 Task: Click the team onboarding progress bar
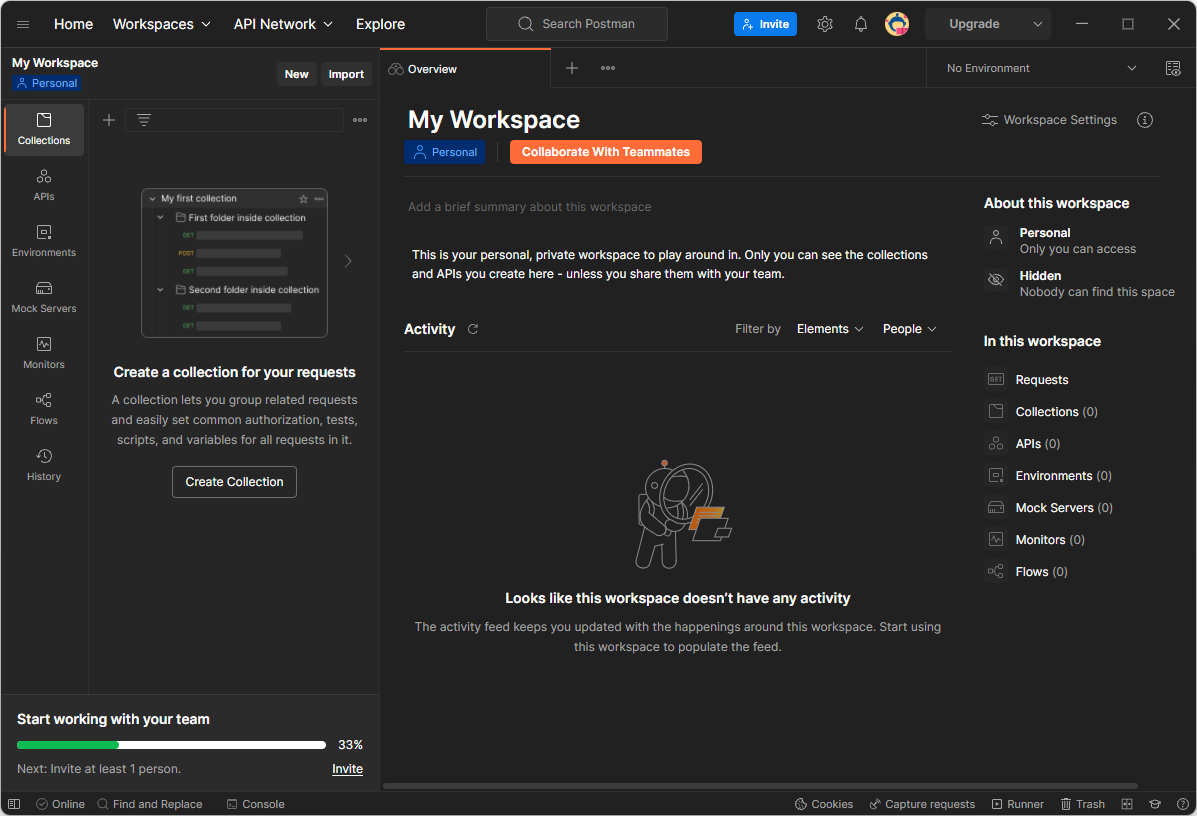point(171,745)
